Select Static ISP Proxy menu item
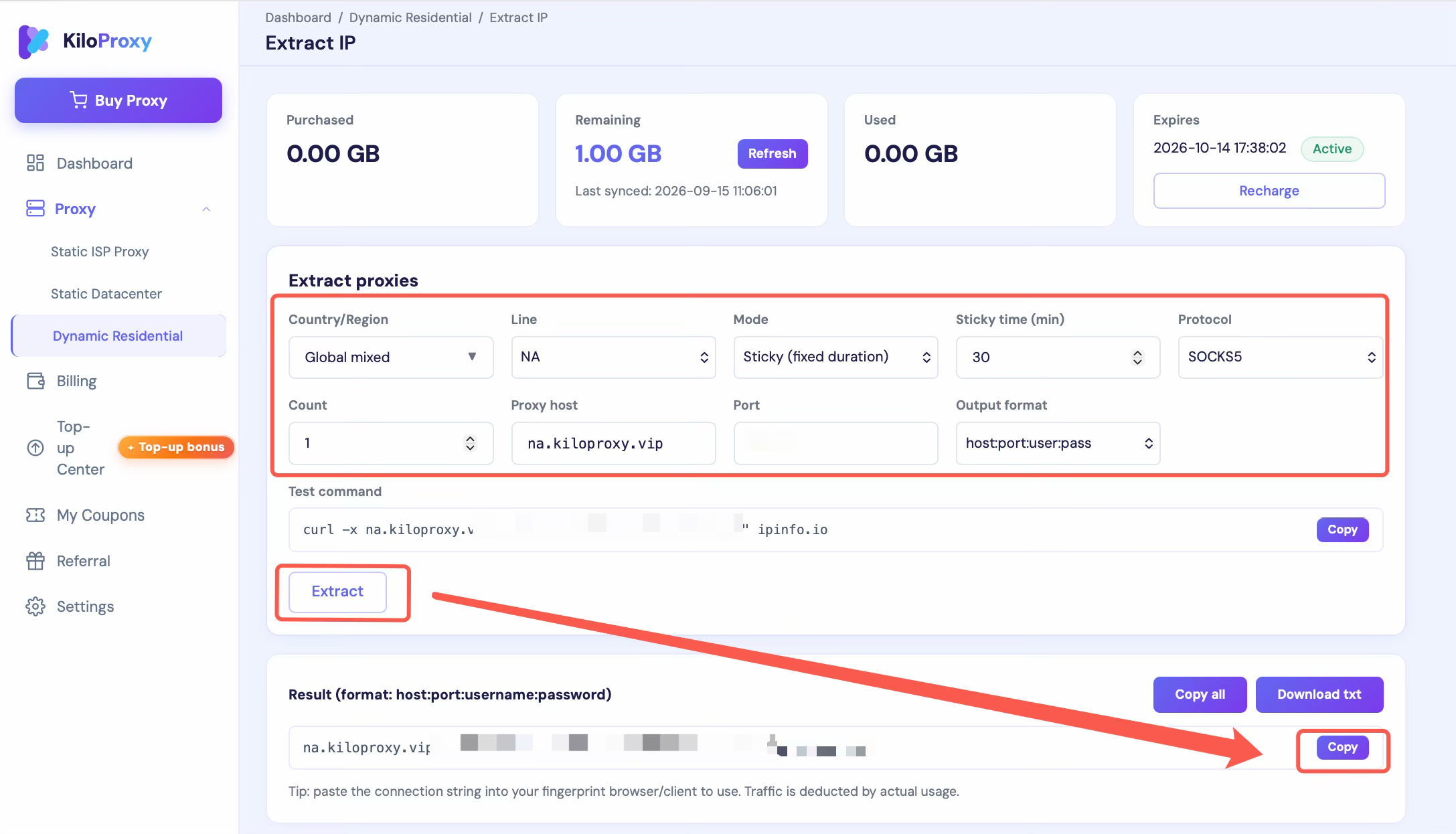 coord(100,252)
